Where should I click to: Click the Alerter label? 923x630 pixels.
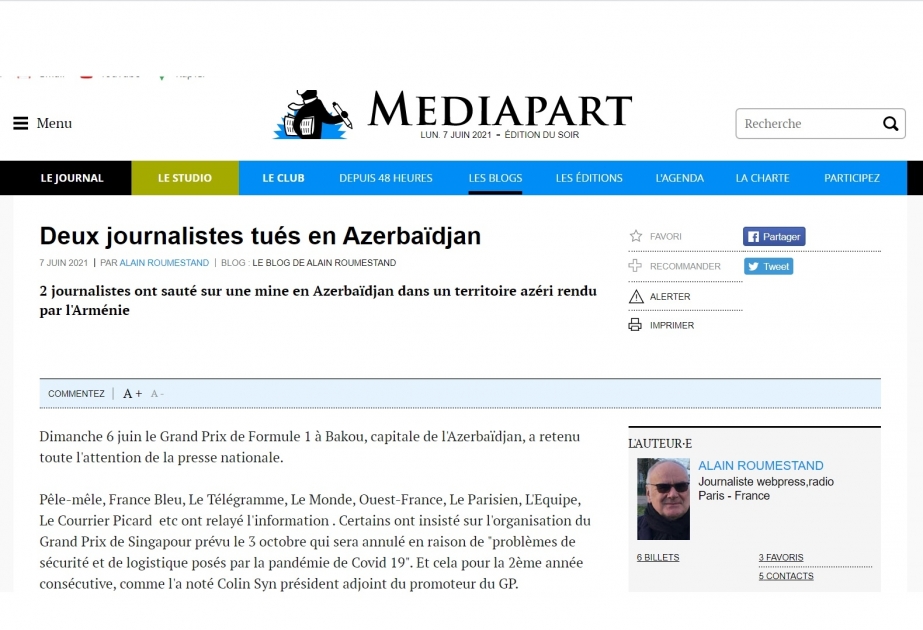670,296
